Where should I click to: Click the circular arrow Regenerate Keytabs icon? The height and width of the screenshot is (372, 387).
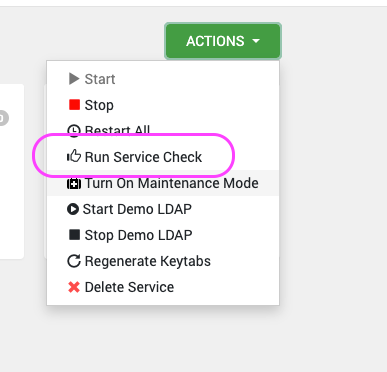pyautogui.click(x=74, y=261)
